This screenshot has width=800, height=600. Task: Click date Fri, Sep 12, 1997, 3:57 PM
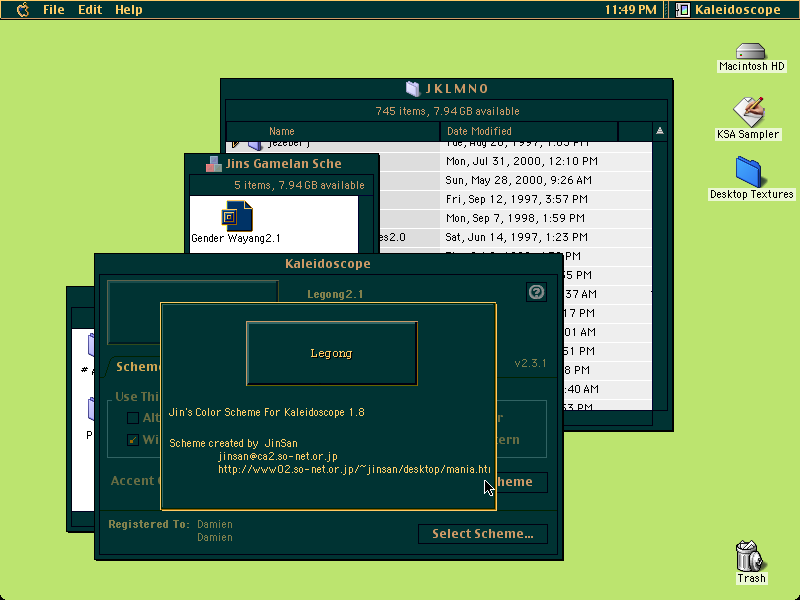pyautogui.click(x=516, y=199)
